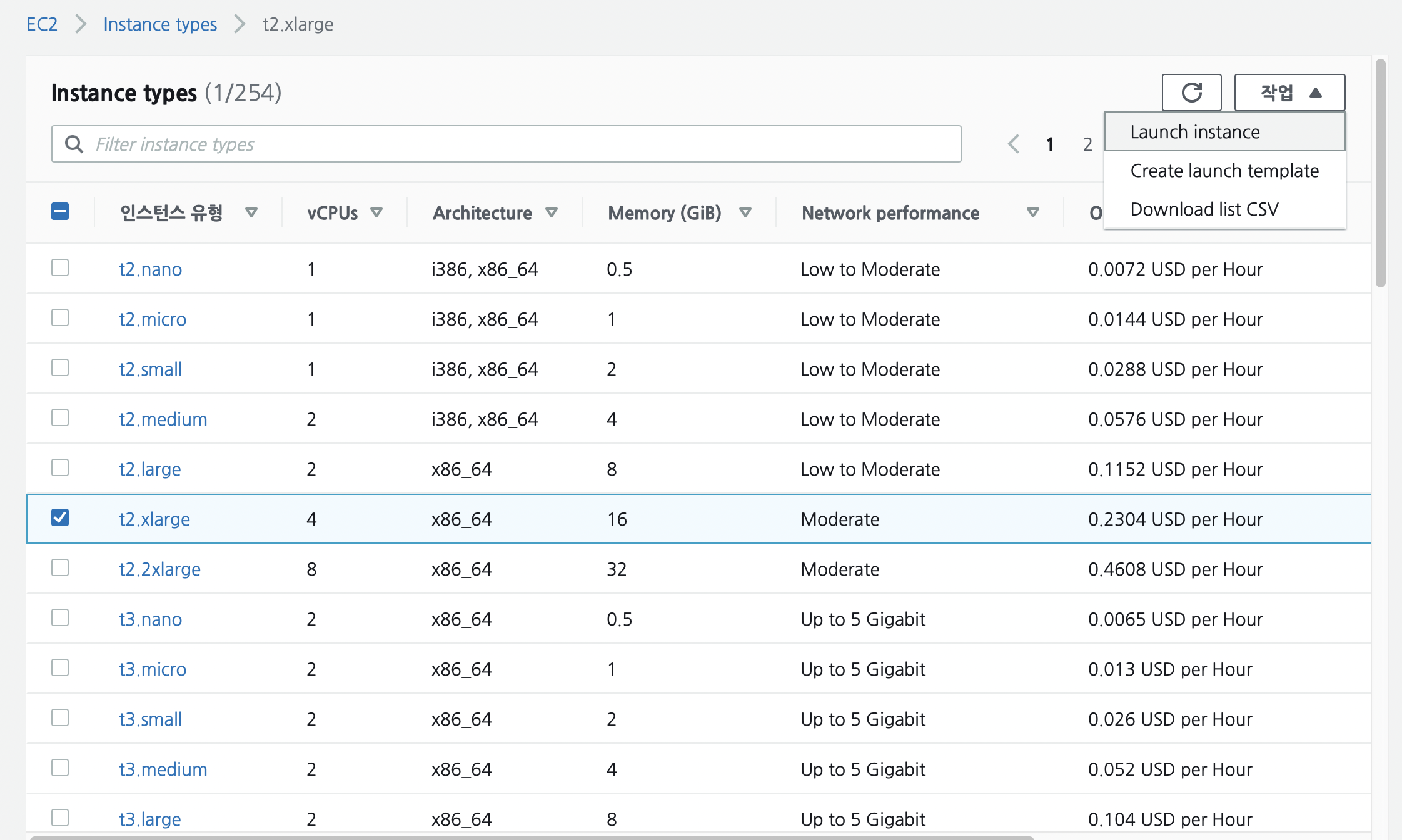
Task: Sort by Architecture column arrow
Action: point(551,213)
